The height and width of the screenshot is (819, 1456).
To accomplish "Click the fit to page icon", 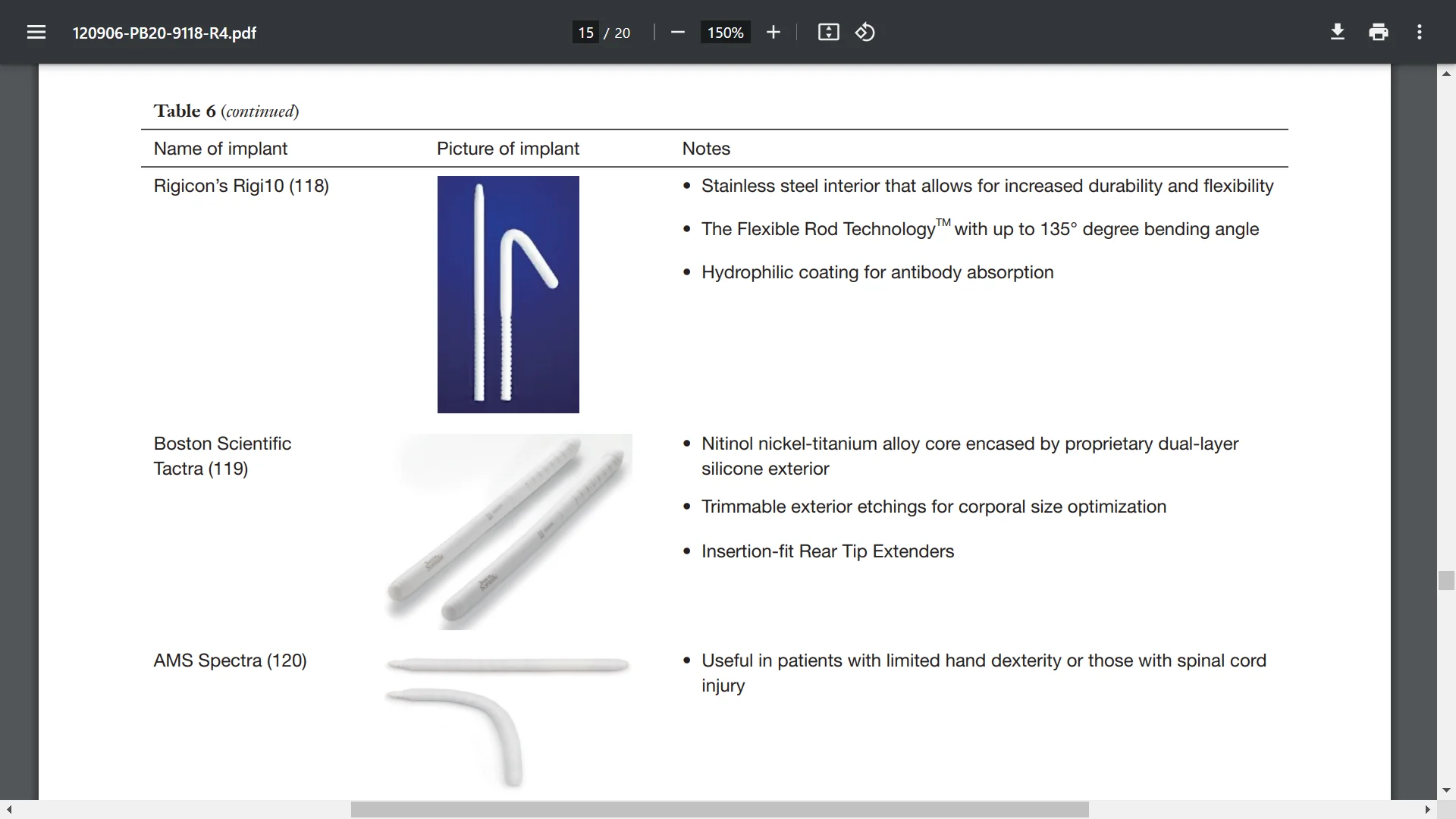I will tap(828, 33).
